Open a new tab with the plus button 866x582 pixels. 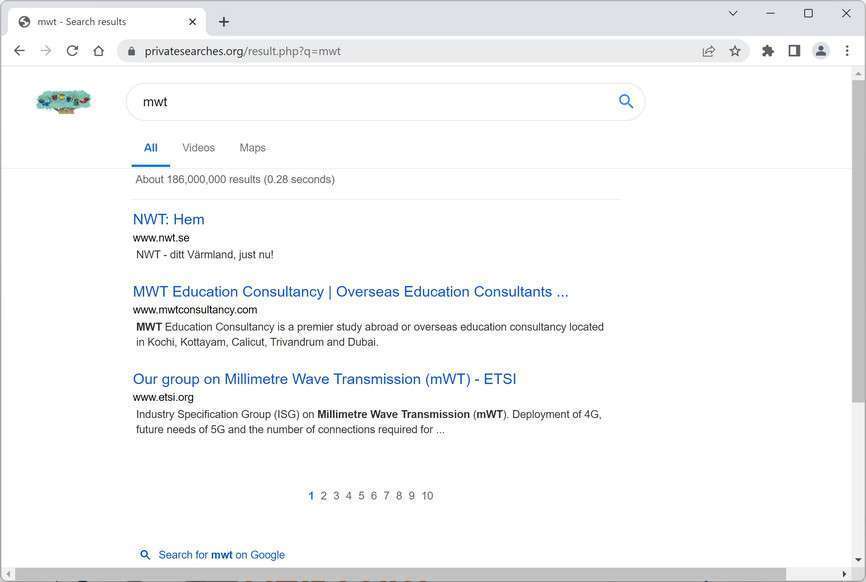[224, 22]
